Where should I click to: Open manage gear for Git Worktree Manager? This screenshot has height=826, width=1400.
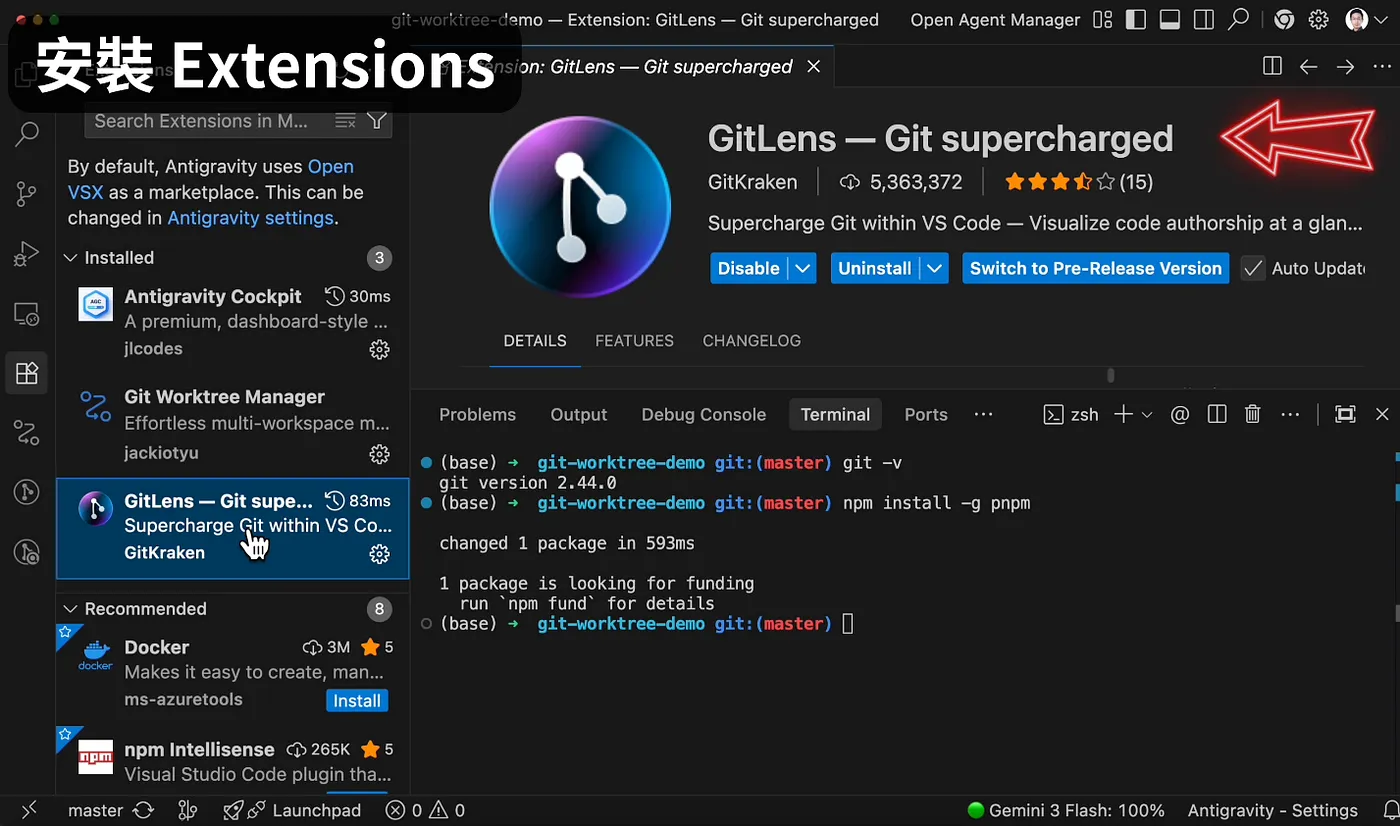(379, 453)
